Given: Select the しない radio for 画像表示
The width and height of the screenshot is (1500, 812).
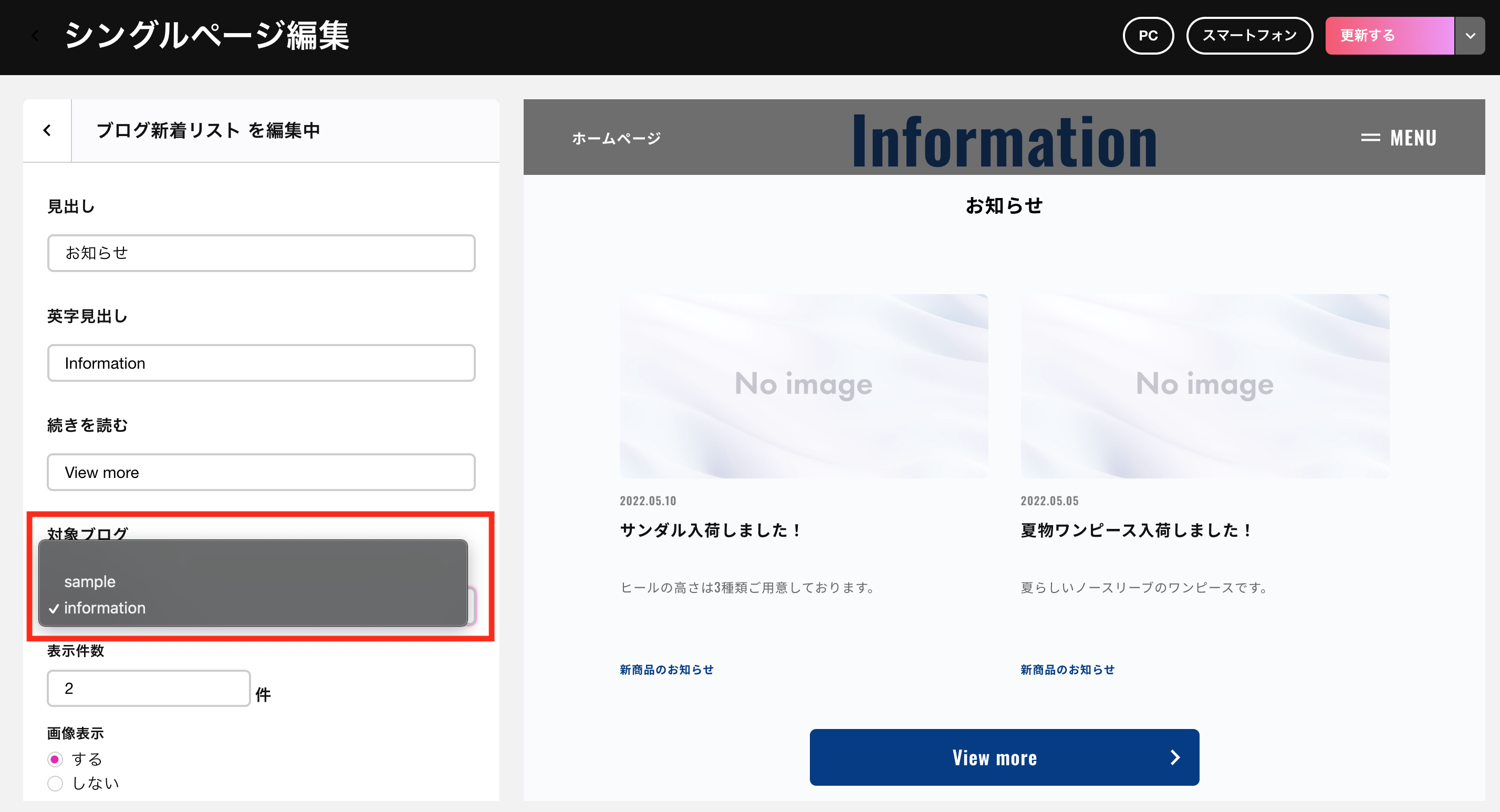Looking at the screenshot, I should (55, 784).
